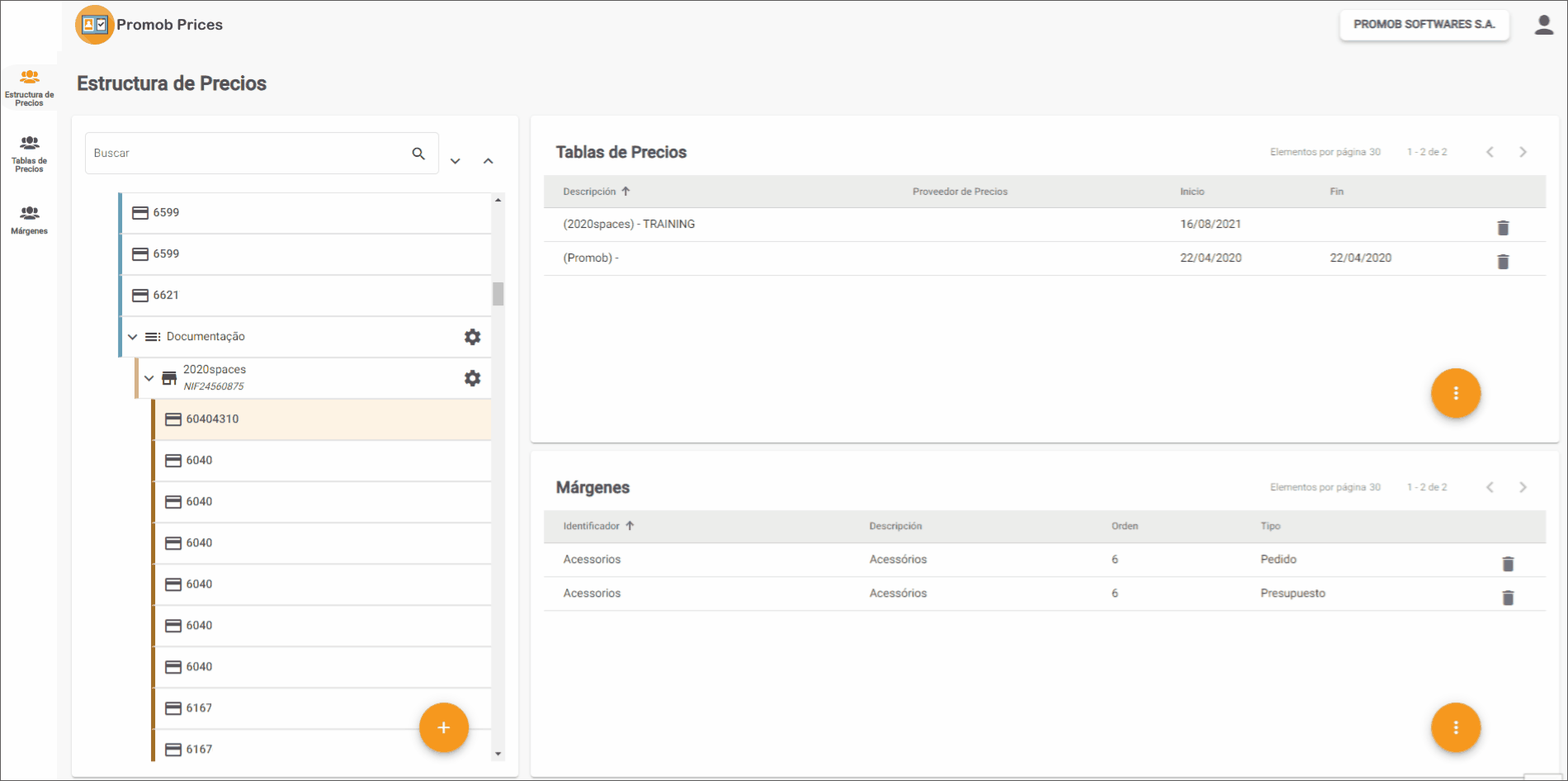
Task: Open settings gear for 2020spaces
Action: 472,378
